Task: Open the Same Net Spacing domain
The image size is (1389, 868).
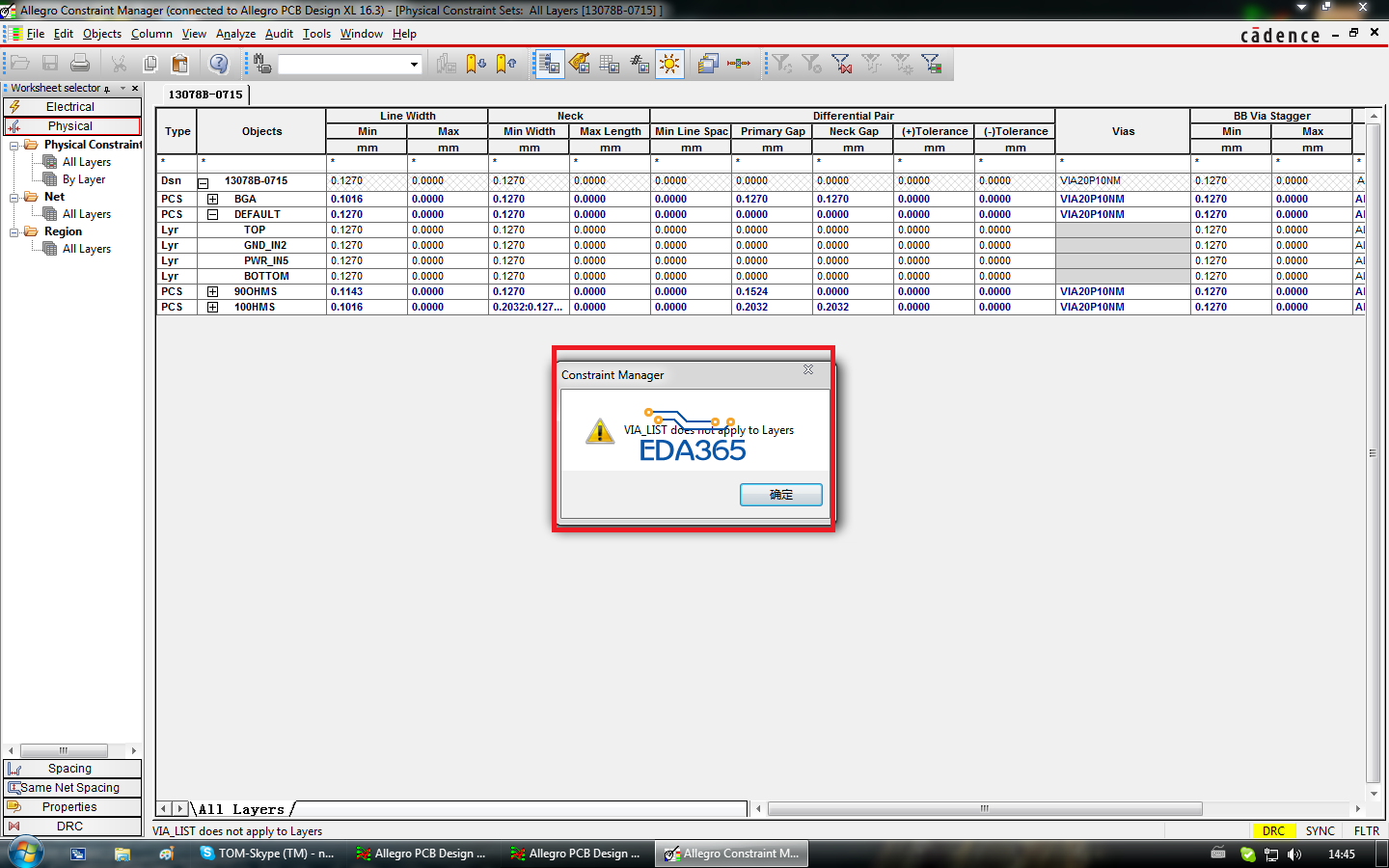Action: pos(72,788)
